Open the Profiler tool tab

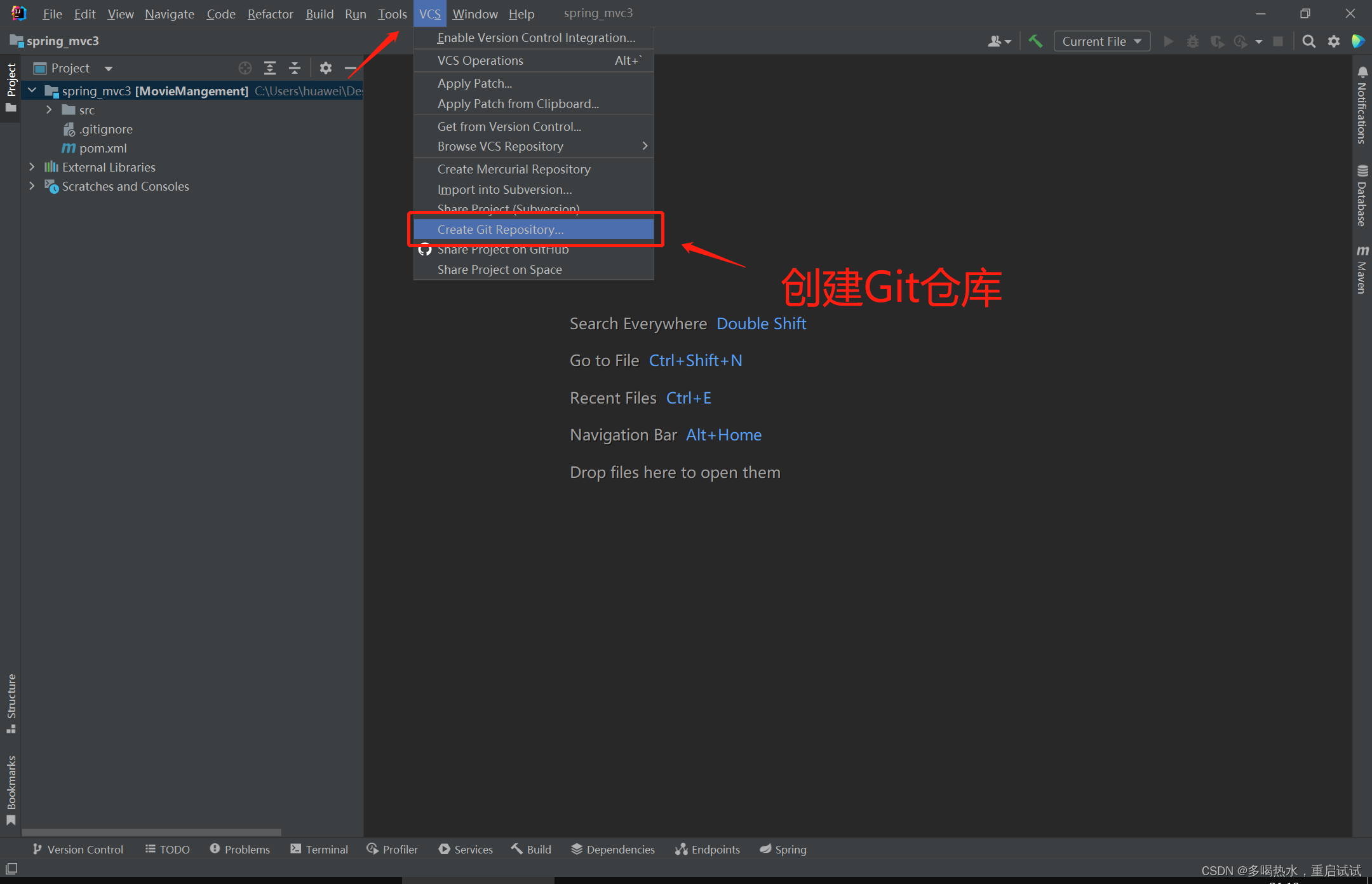tap(393, 849)
